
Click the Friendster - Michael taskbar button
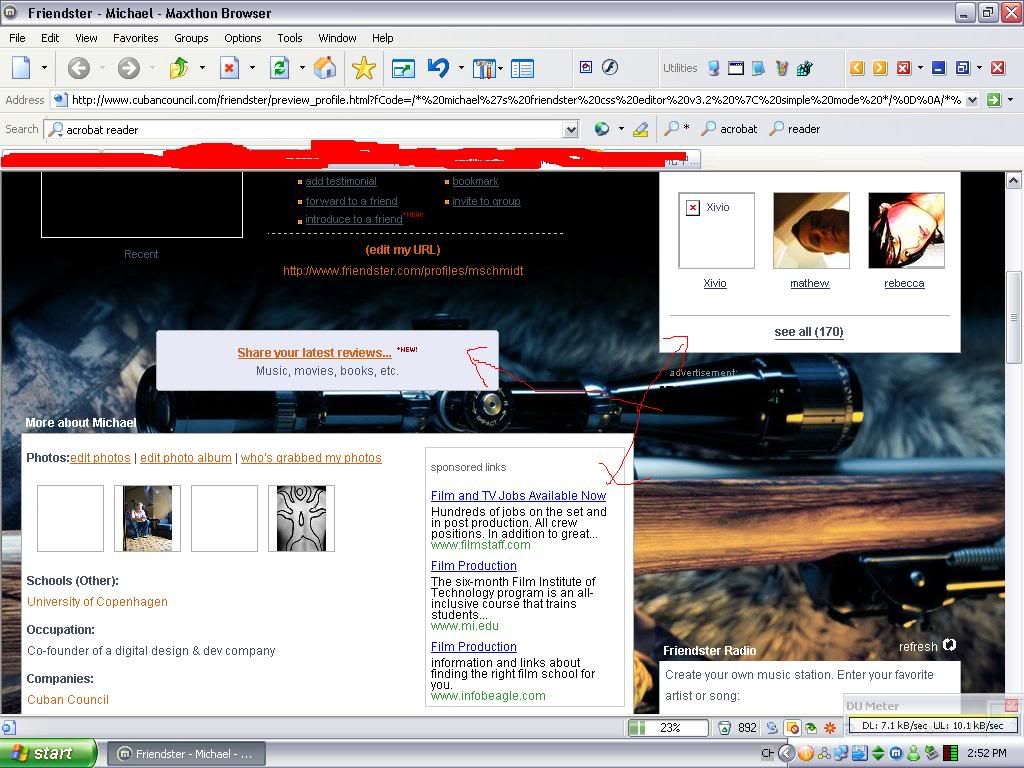[185, 754]
